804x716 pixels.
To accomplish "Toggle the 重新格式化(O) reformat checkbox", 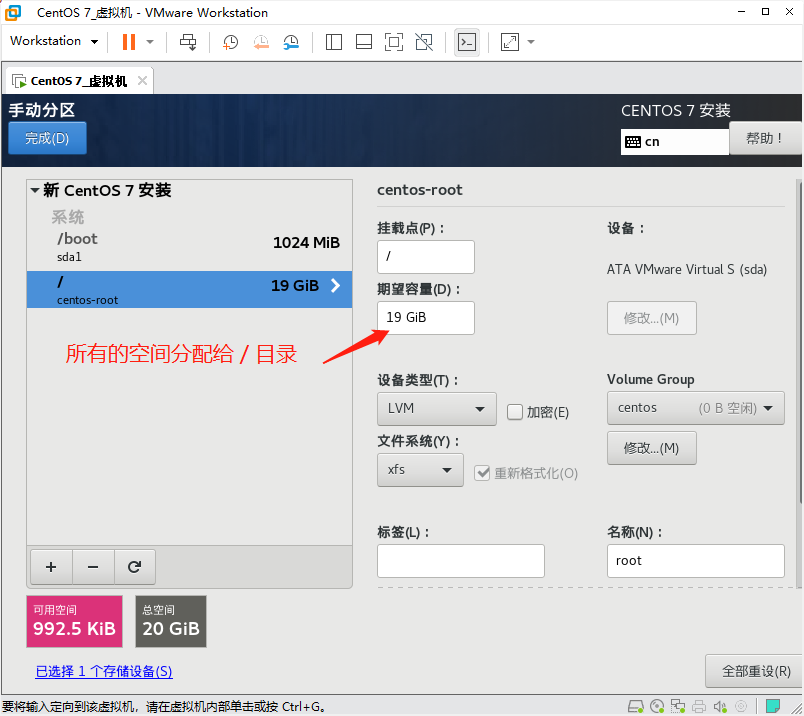I will coord(482,472).
